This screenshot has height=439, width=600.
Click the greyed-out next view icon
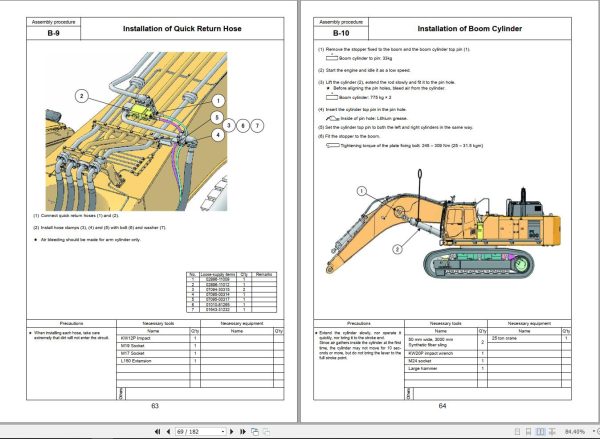(x=267, y=431)
